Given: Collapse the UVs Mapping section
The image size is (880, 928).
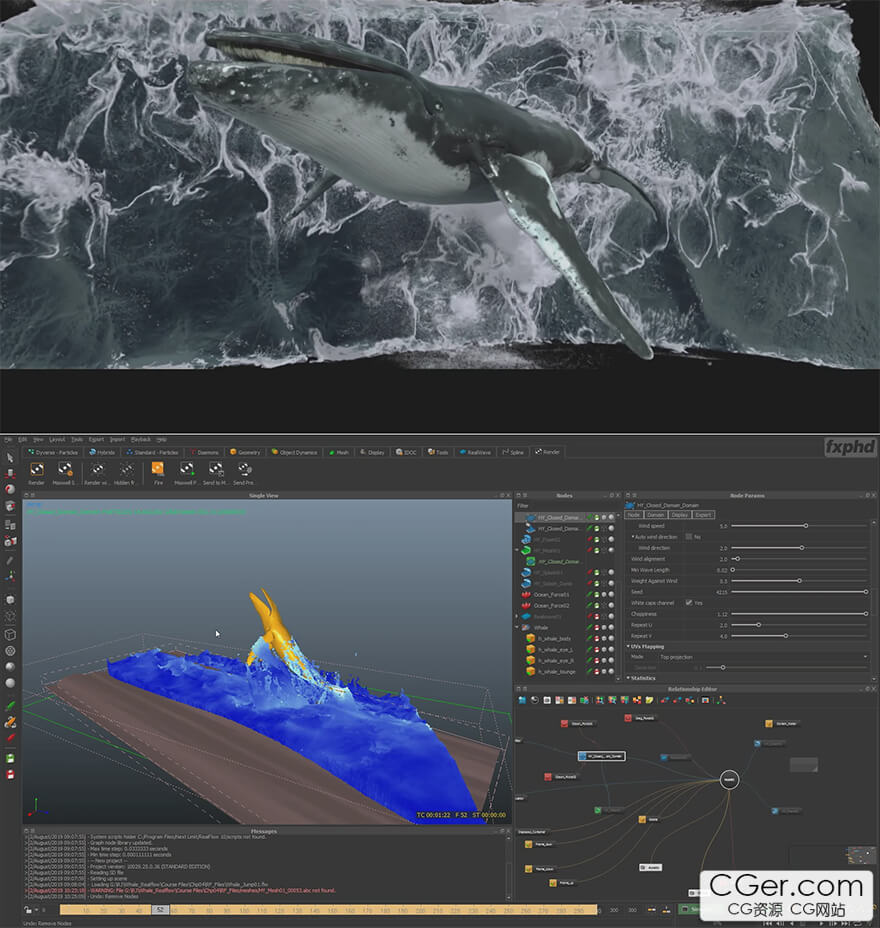Looking at the screenshot, I should tap(629, 646).
